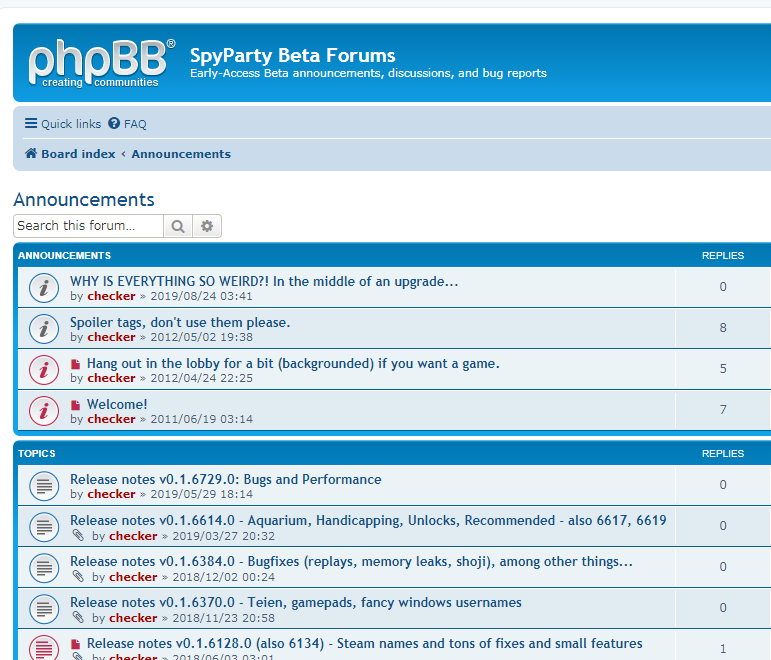Focus the Search this forum field
Screen dimensions: 771x660
click(x=89, y=226)
